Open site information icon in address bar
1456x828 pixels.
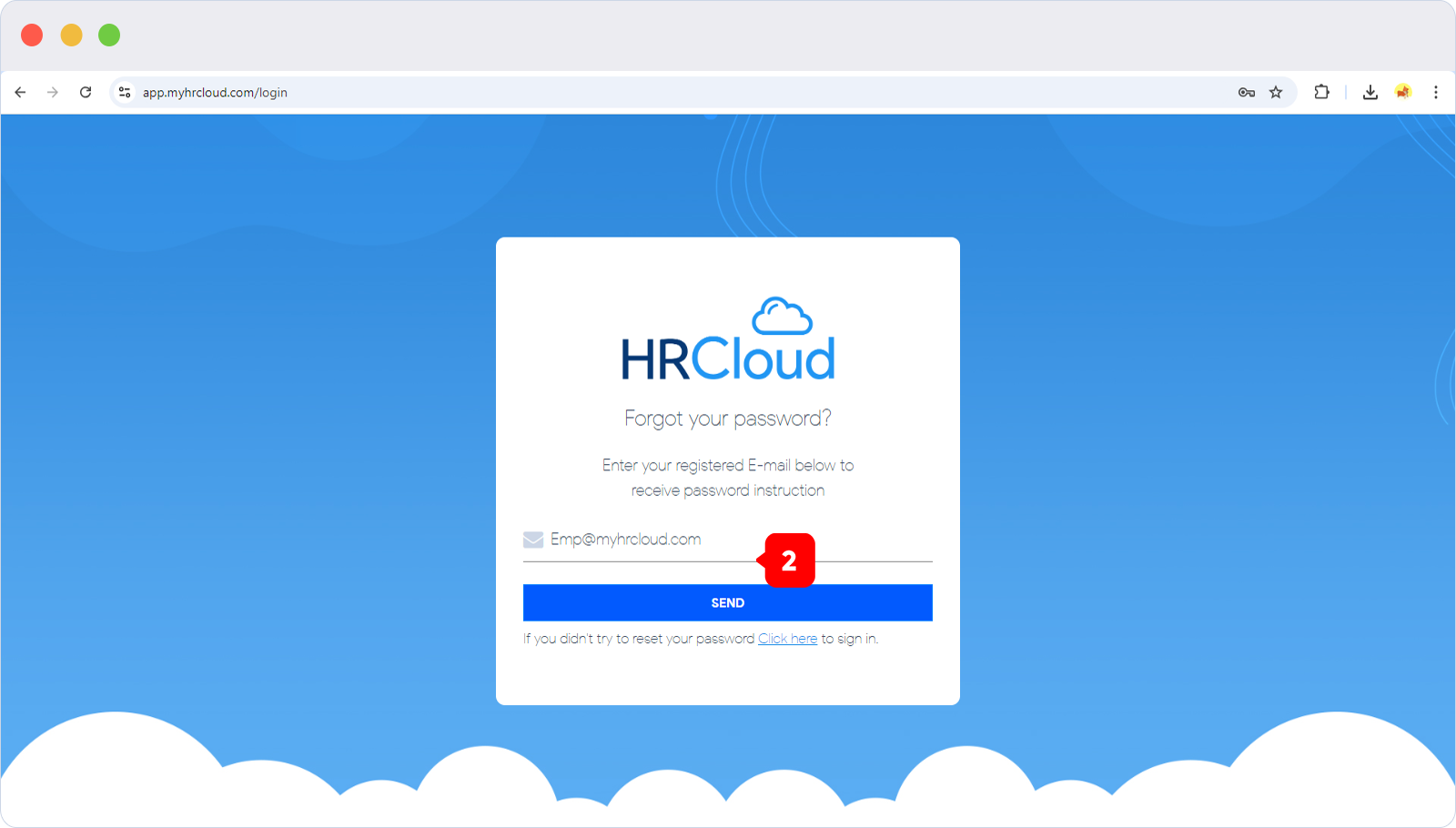pyautogui.click(x=125, y=92)
